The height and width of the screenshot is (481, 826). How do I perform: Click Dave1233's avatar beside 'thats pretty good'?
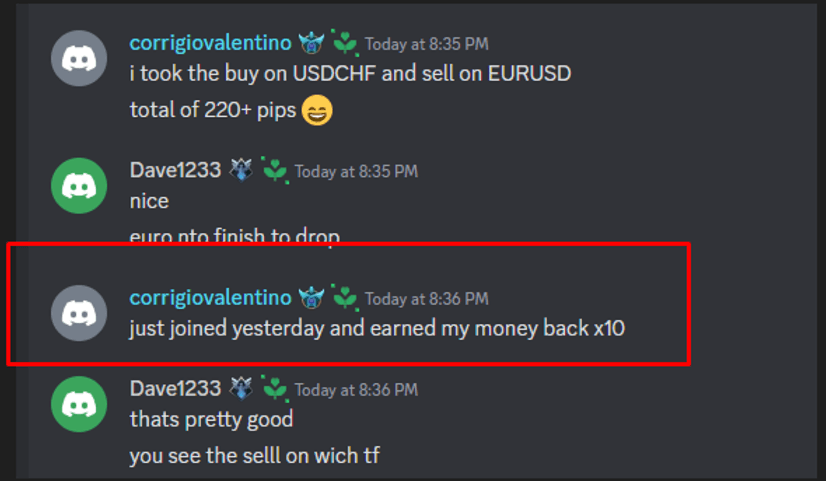79,404
